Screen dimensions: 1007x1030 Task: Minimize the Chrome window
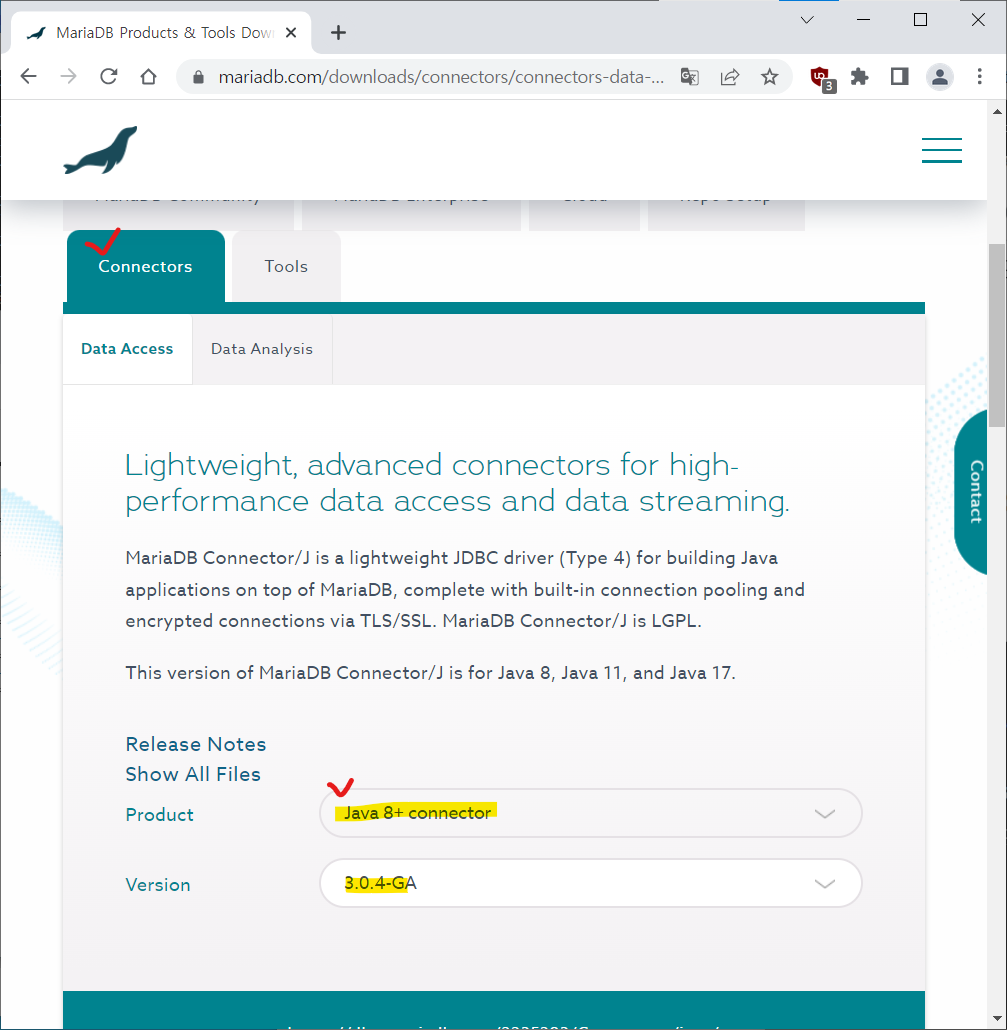pyautogui.click(x=864, y=20)
